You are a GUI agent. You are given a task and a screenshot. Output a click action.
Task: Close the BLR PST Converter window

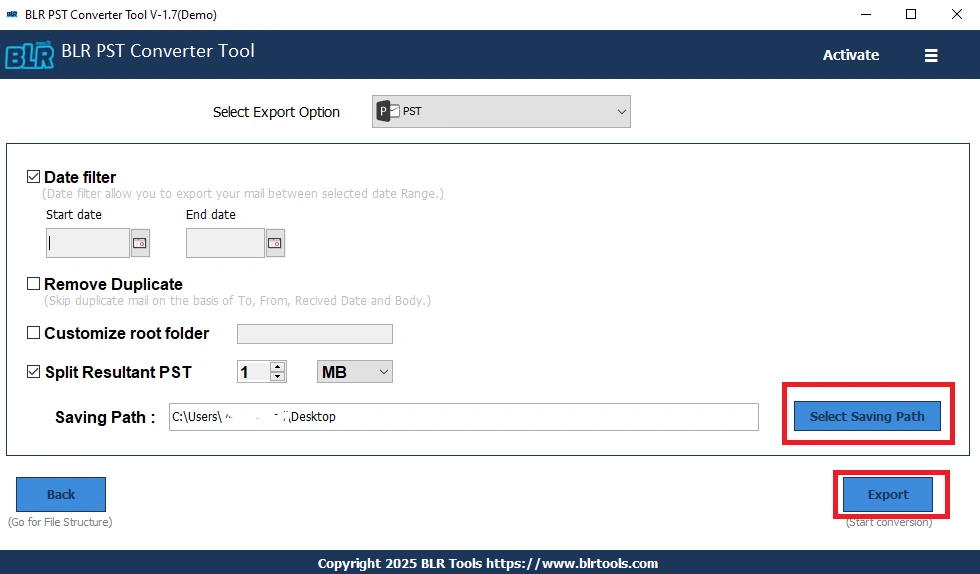coord(957,14)
